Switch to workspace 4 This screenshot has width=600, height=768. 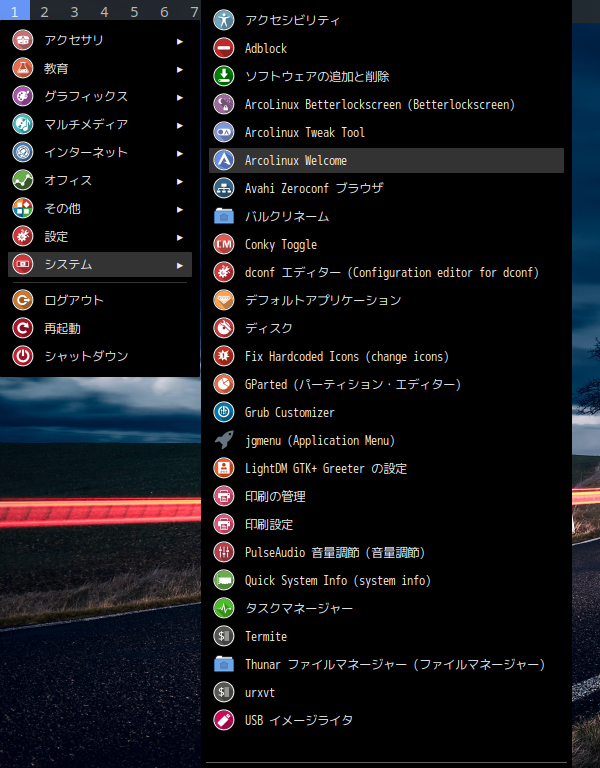(104, 11)
